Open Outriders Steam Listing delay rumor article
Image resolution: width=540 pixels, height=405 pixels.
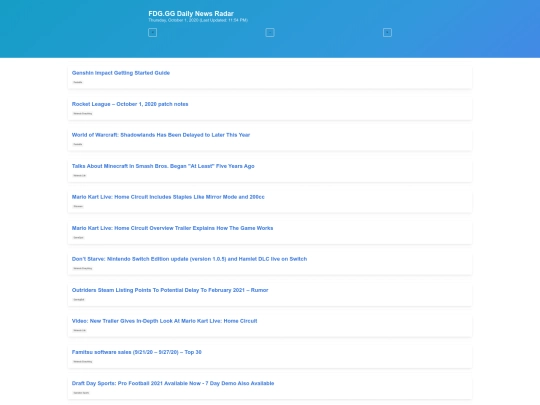click(x=170, y=290)
